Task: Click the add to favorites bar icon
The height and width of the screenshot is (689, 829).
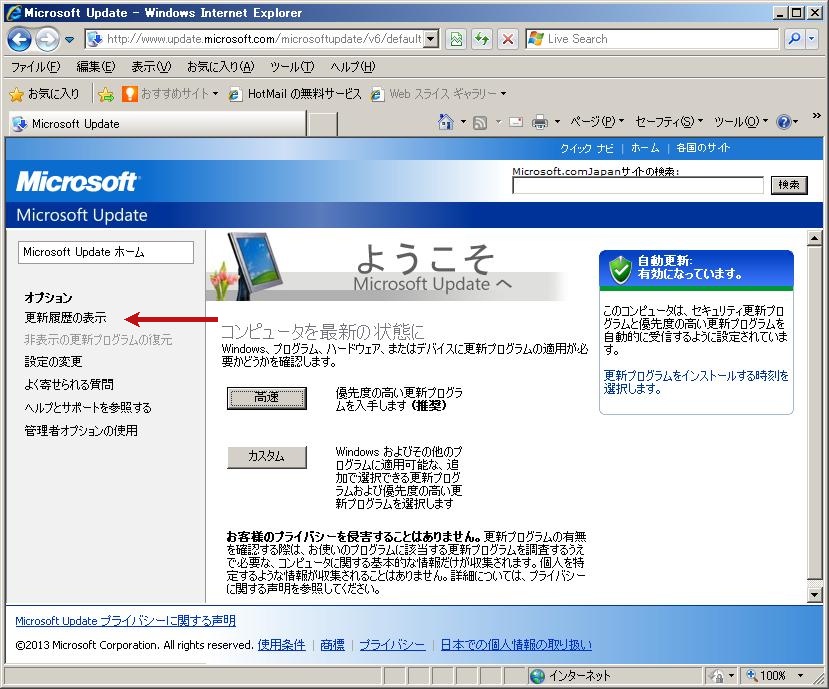Action: (x=106, y=94)
